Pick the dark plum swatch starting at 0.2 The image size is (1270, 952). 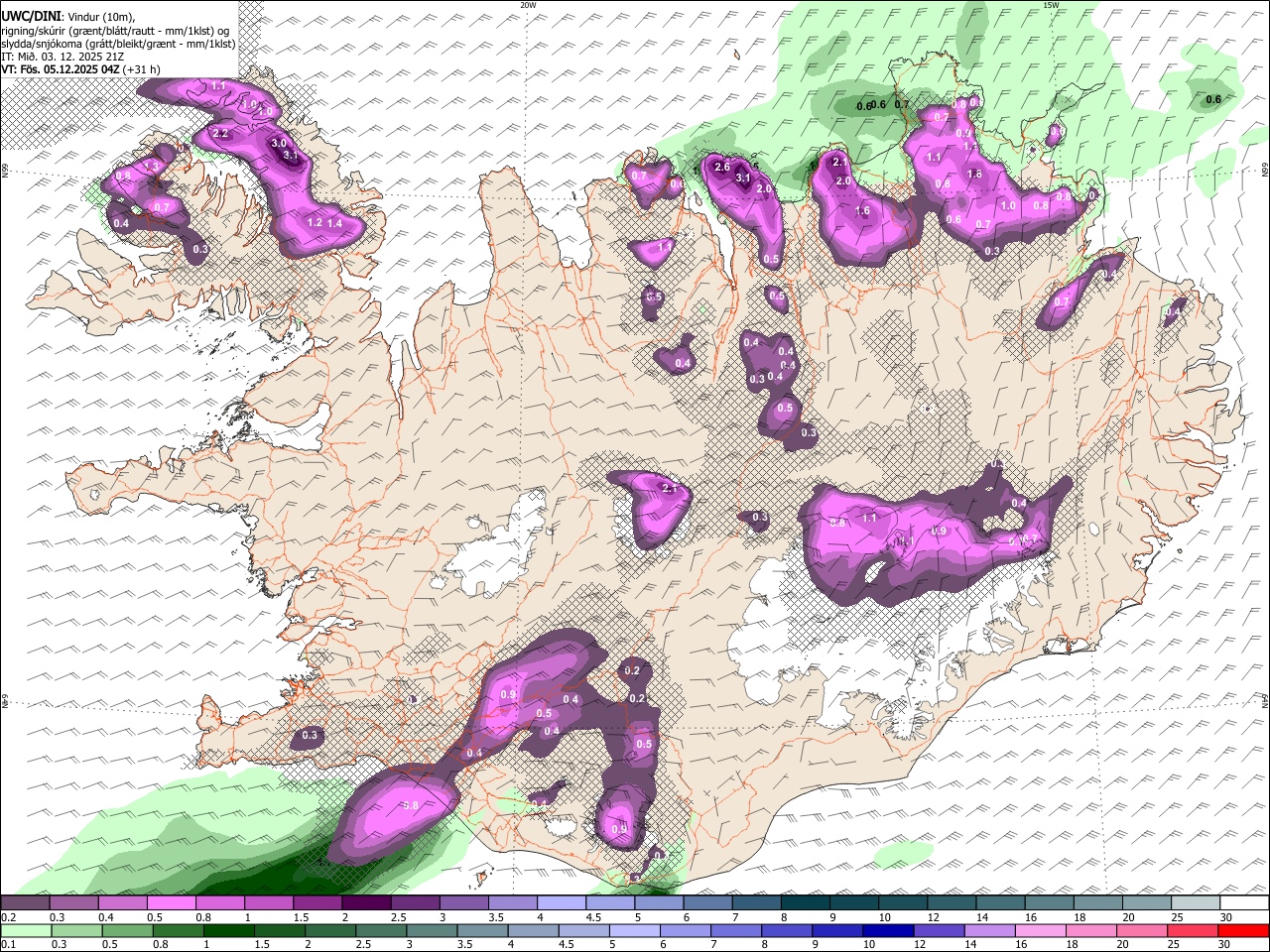(25, 902)
